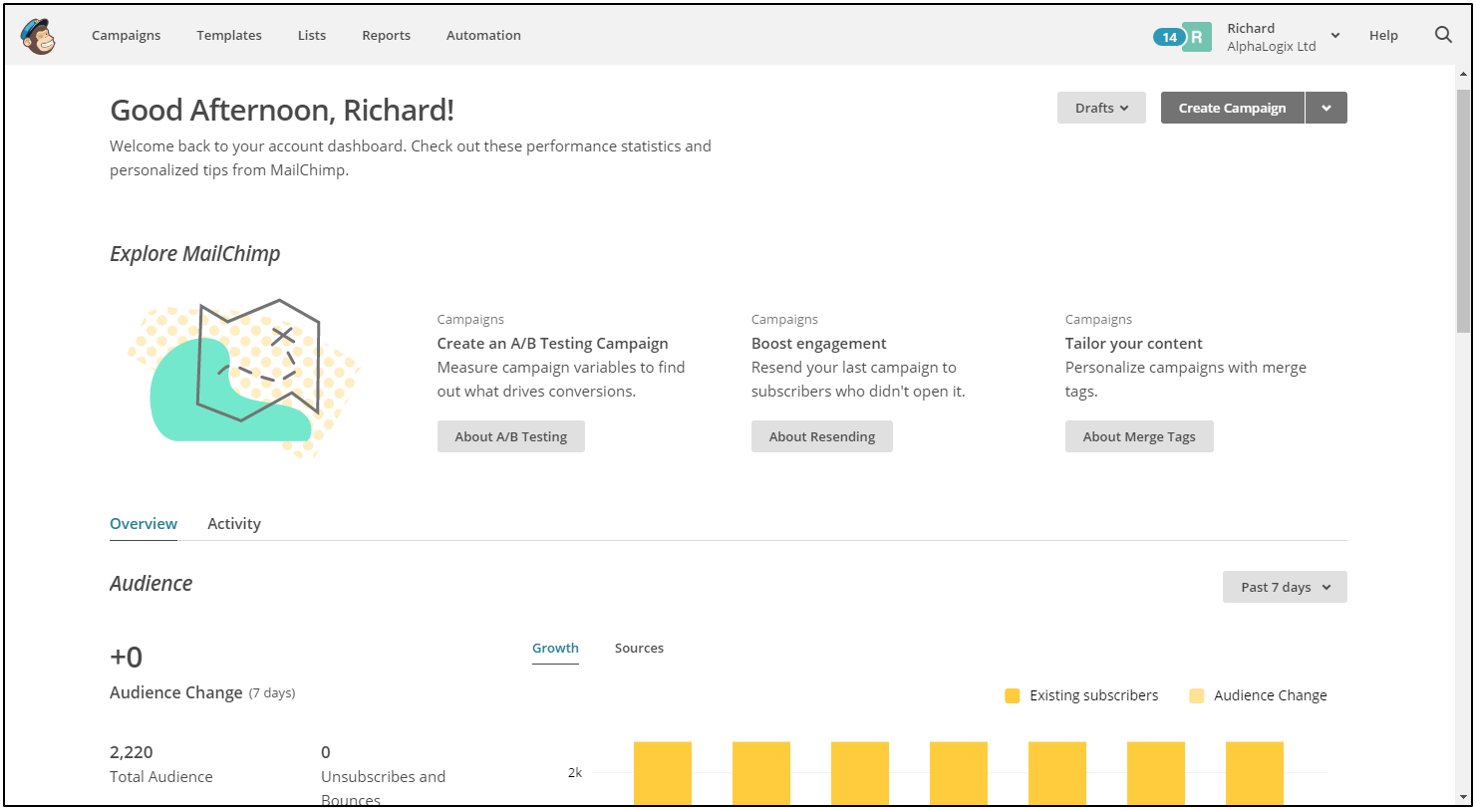Click the About A/B Testing button
The width and height of the screenshot is (1476, 810).
[511, 436]
